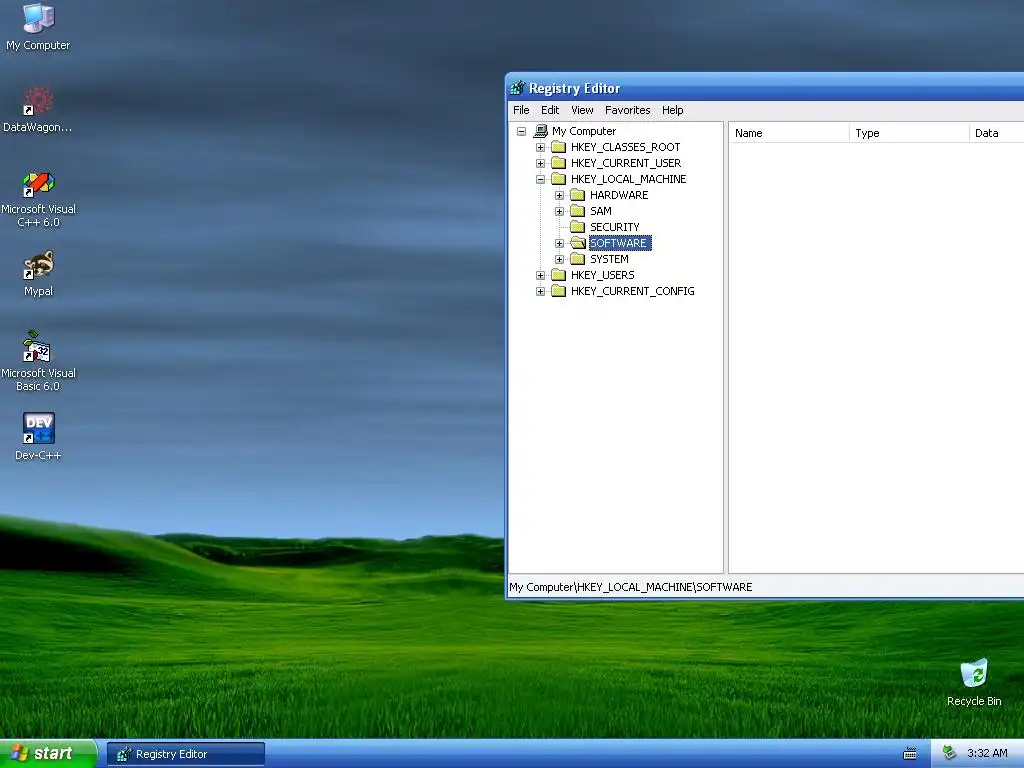Expand HKEY_CURRENT_CONFIG key
Viewport: 1024px width, 768px height.
click(540, 291)
